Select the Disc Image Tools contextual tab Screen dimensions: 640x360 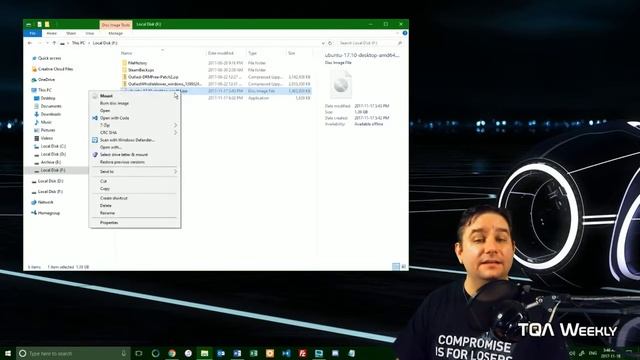[116, 25]
